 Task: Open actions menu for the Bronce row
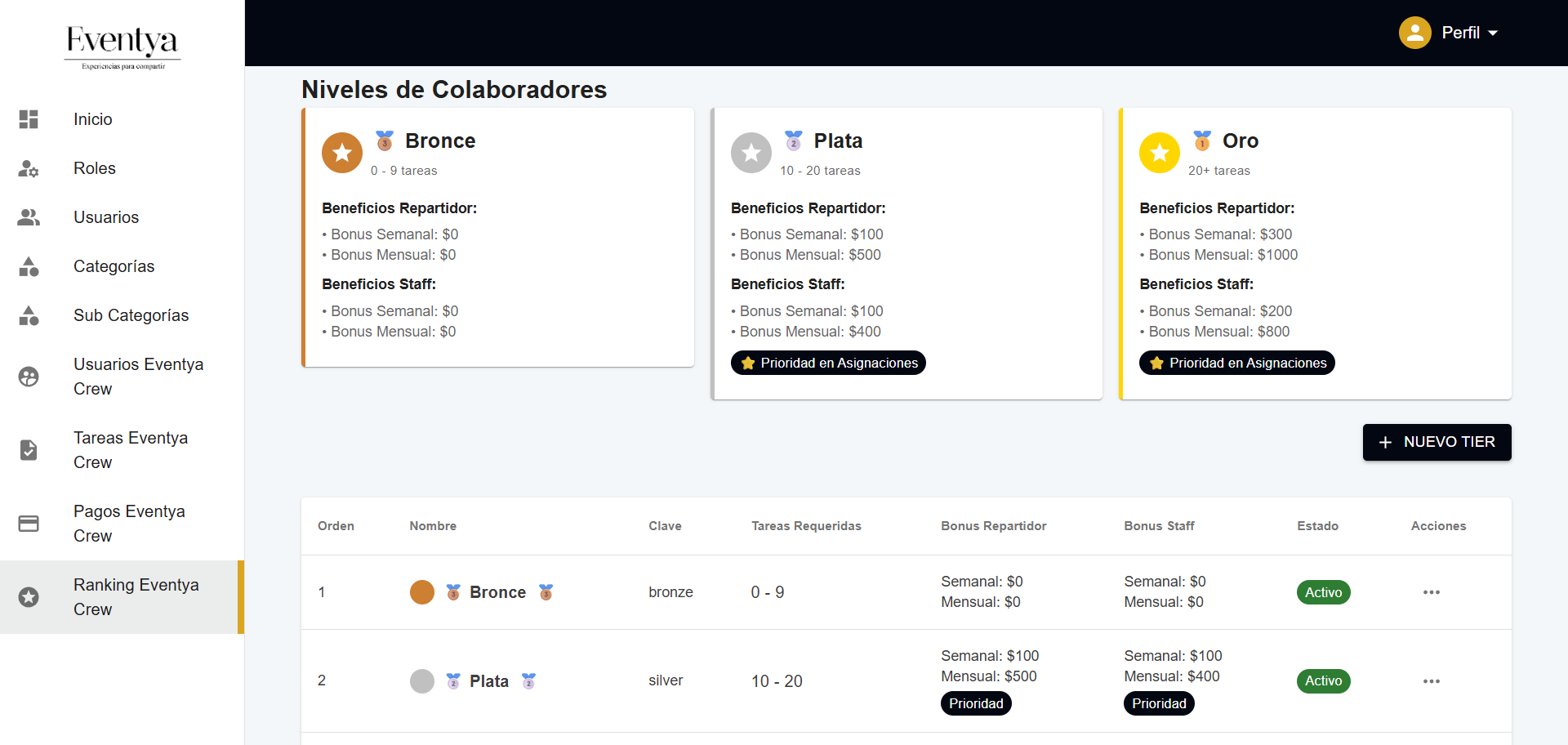(1431, 592)
